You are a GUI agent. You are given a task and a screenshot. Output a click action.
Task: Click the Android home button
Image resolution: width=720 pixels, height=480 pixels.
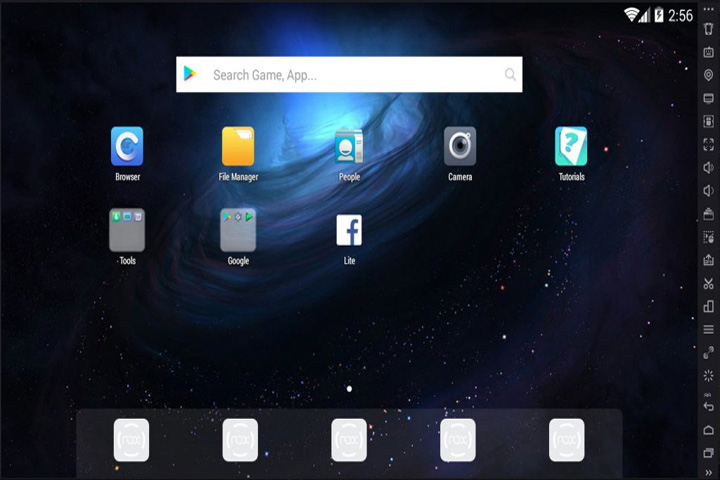tap(709, 430)
